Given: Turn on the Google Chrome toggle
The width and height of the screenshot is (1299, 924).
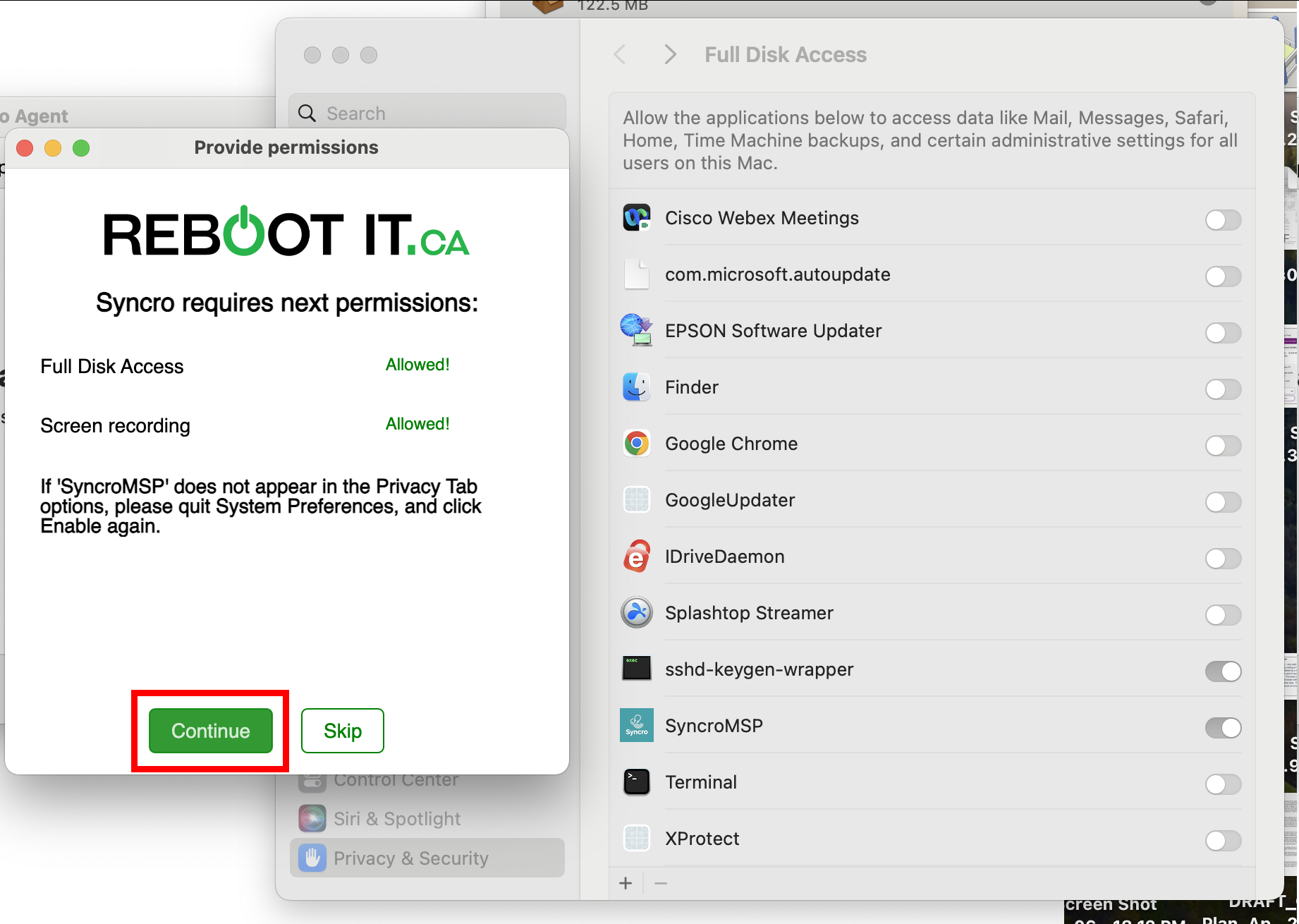Looking at the screenshot, I should click(x=1223, y=445).
